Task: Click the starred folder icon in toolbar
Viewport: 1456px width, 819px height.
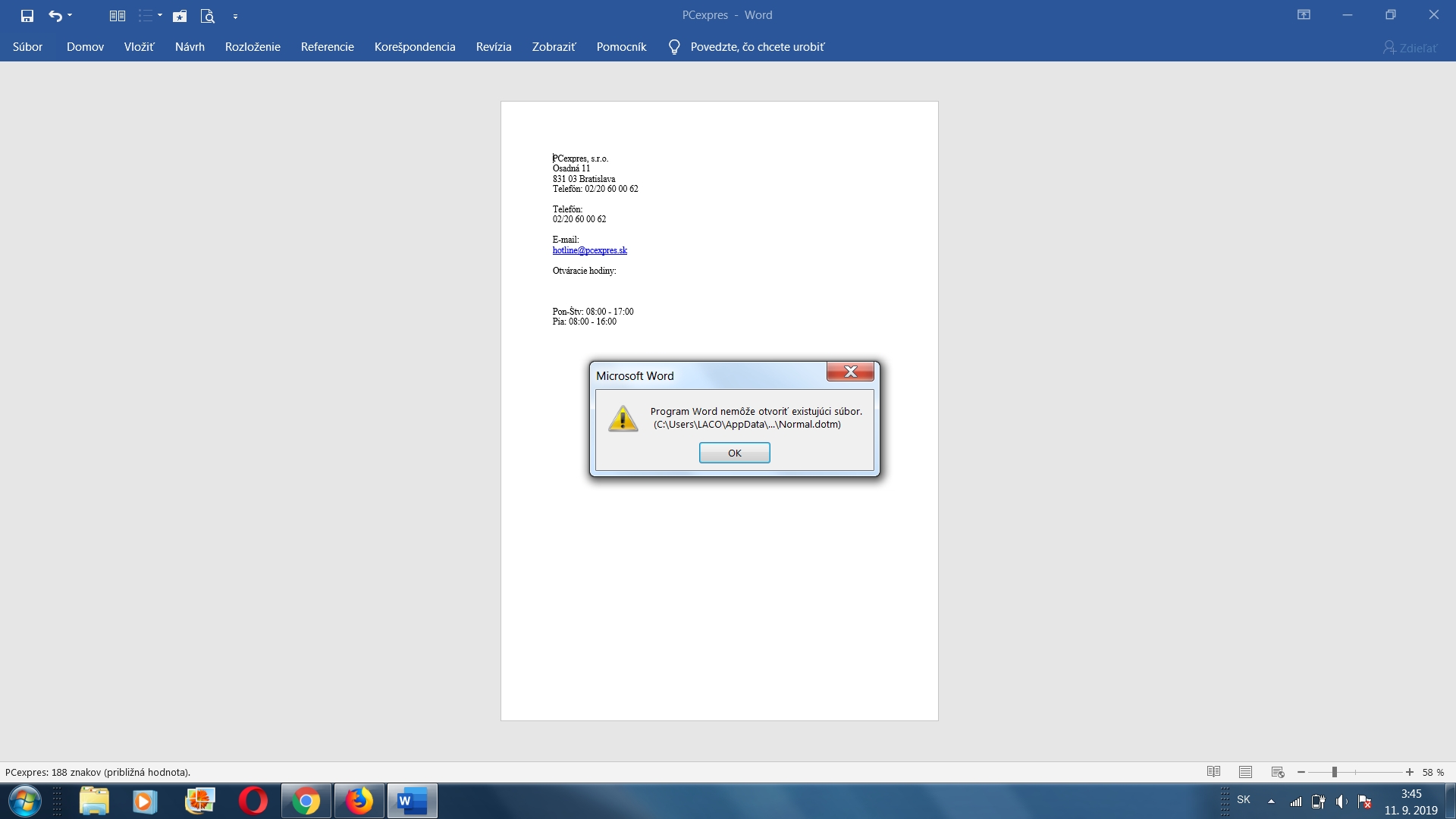Action: point(180,15)
